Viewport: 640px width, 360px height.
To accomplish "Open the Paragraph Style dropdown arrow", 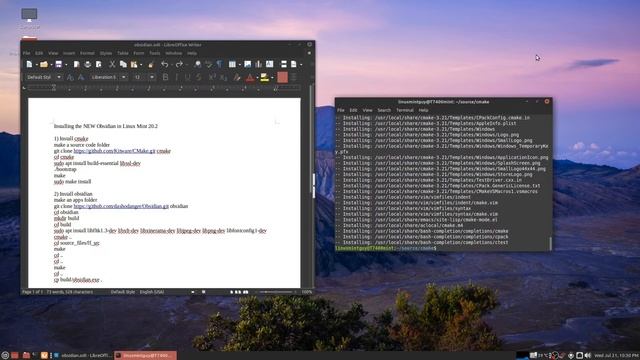I will 59,77.
